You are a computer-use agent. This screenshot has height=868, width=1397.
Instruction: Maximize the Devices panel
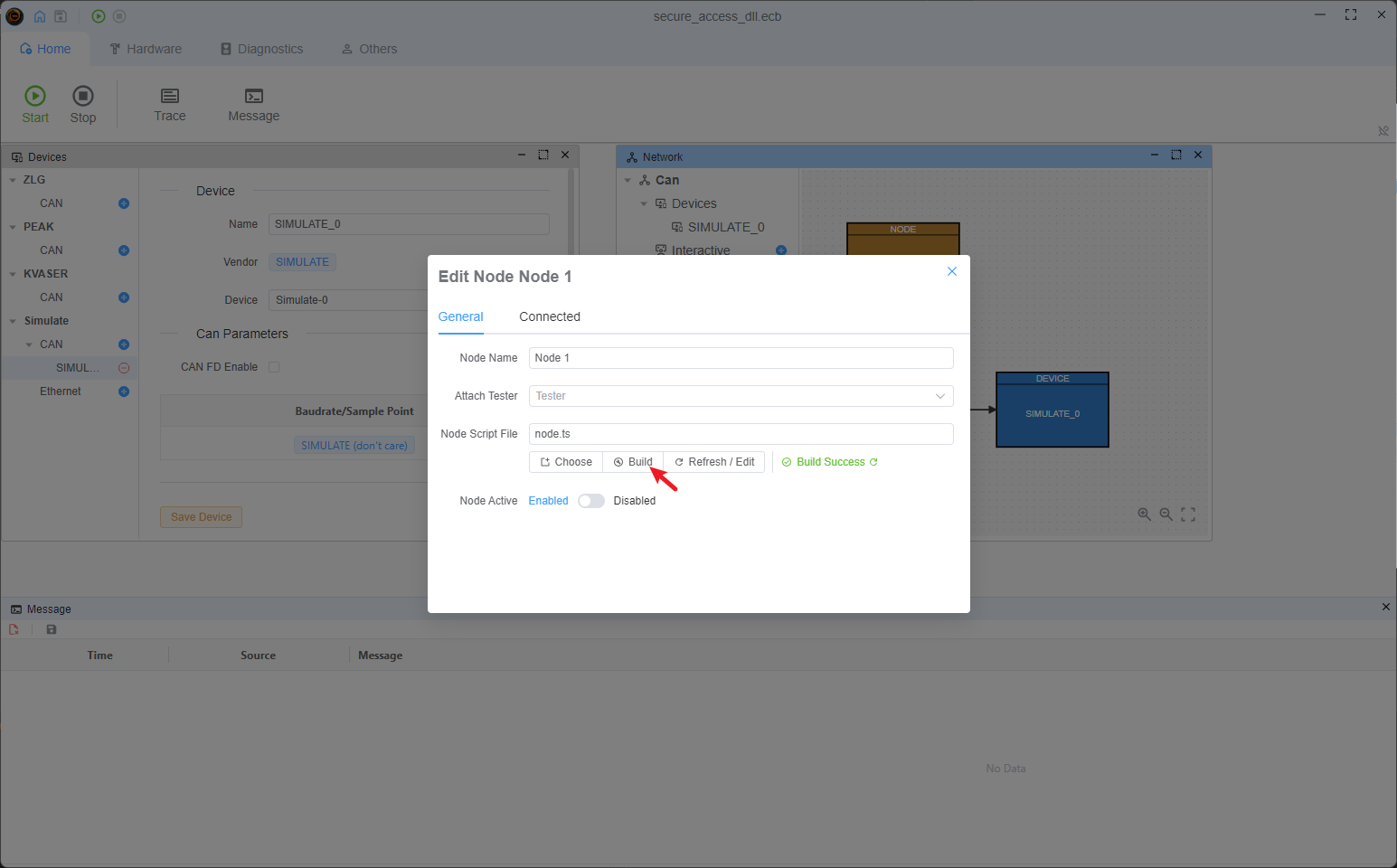click(543, 155)
